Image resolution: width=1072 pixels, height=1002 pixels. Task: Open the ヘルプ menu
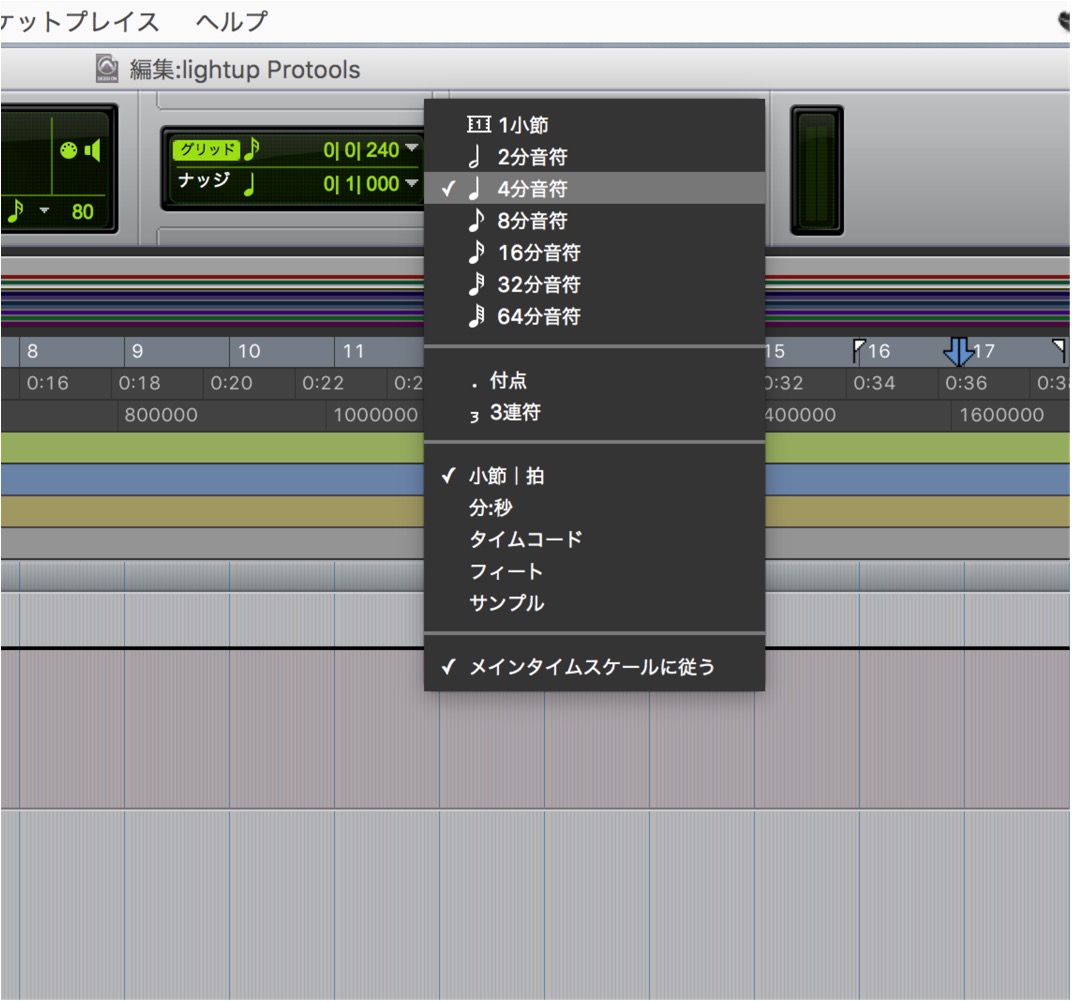click(x=231, y=21)
